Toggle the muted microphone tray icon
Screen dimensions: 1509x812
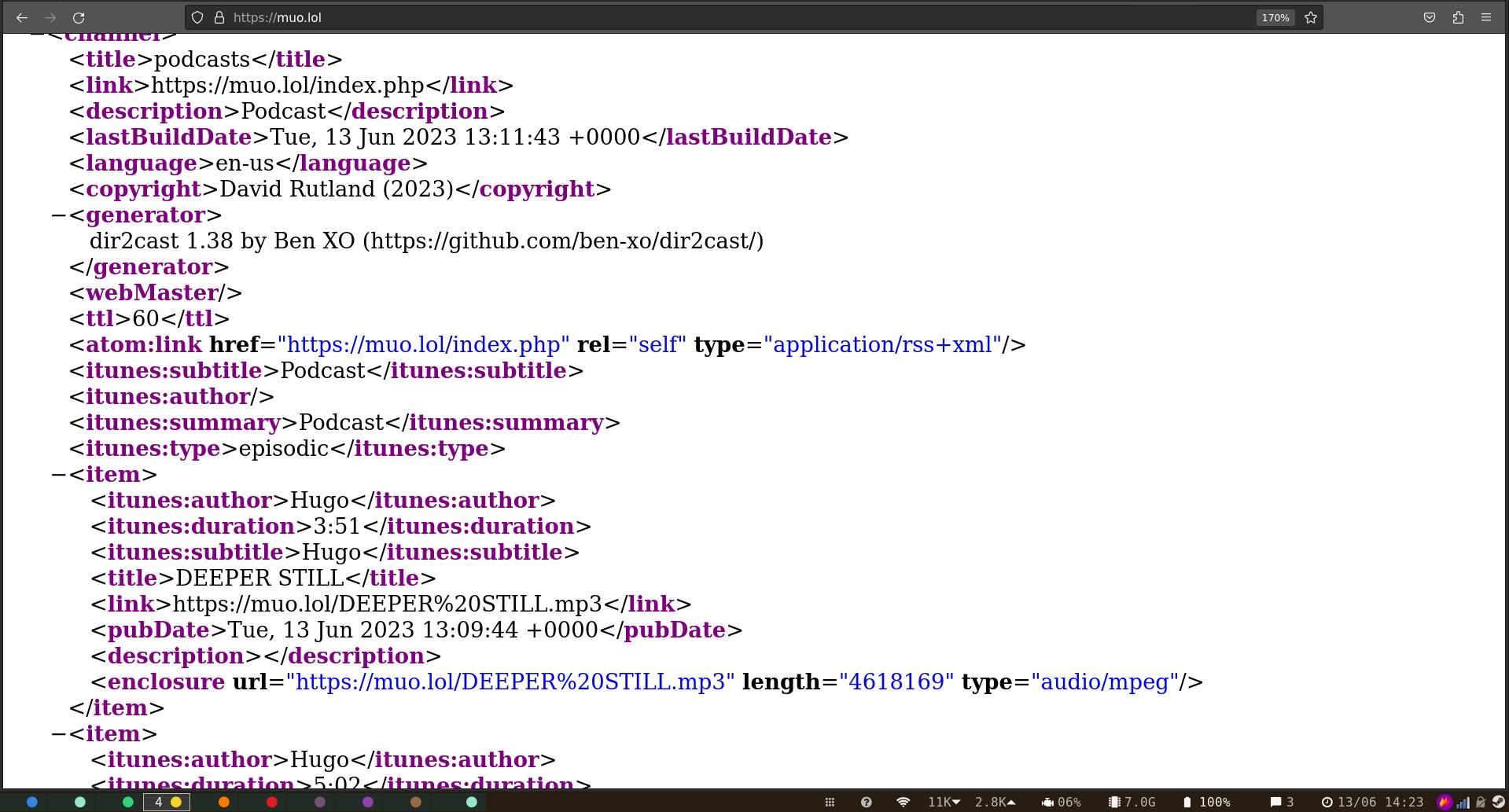click(1480, 802)
